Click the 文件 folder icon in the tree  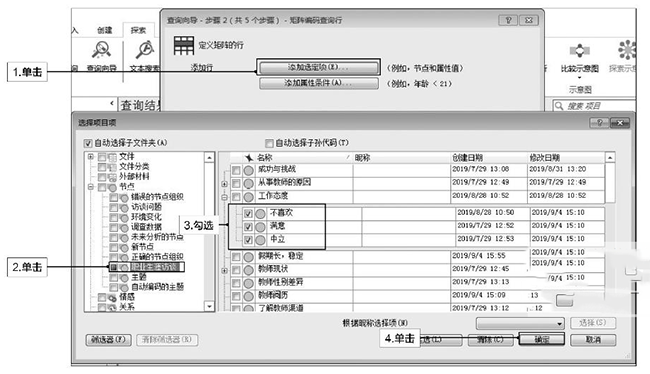[112, 157]
